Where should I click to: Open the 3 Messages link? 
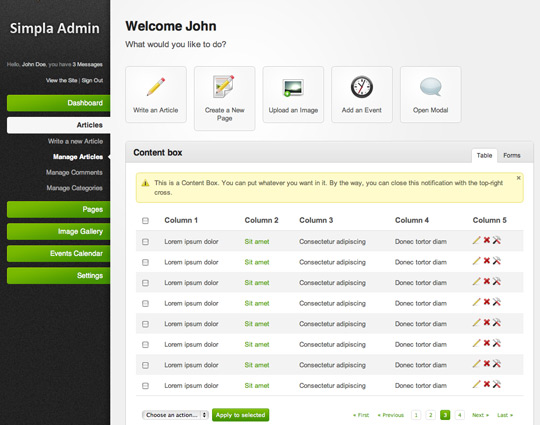(x=87, y=64)
